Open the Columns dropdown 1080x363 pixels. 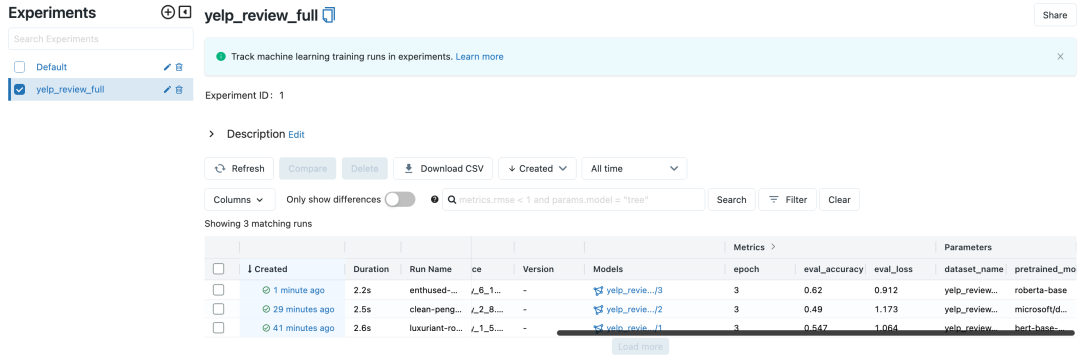(240, 200)
